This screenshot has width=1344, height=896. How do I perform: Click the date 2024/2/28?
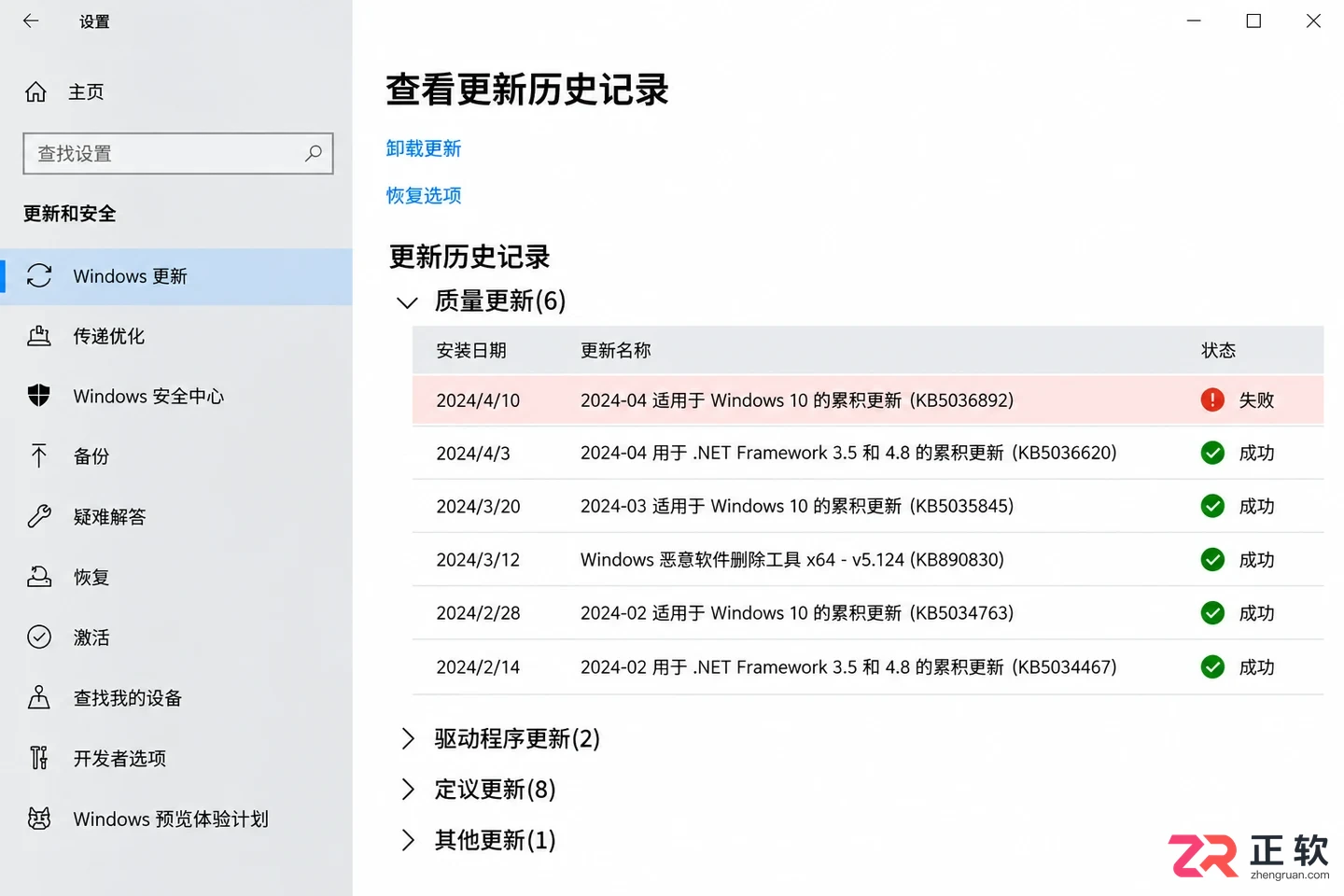pyautogui.click(x=478, y=612)
